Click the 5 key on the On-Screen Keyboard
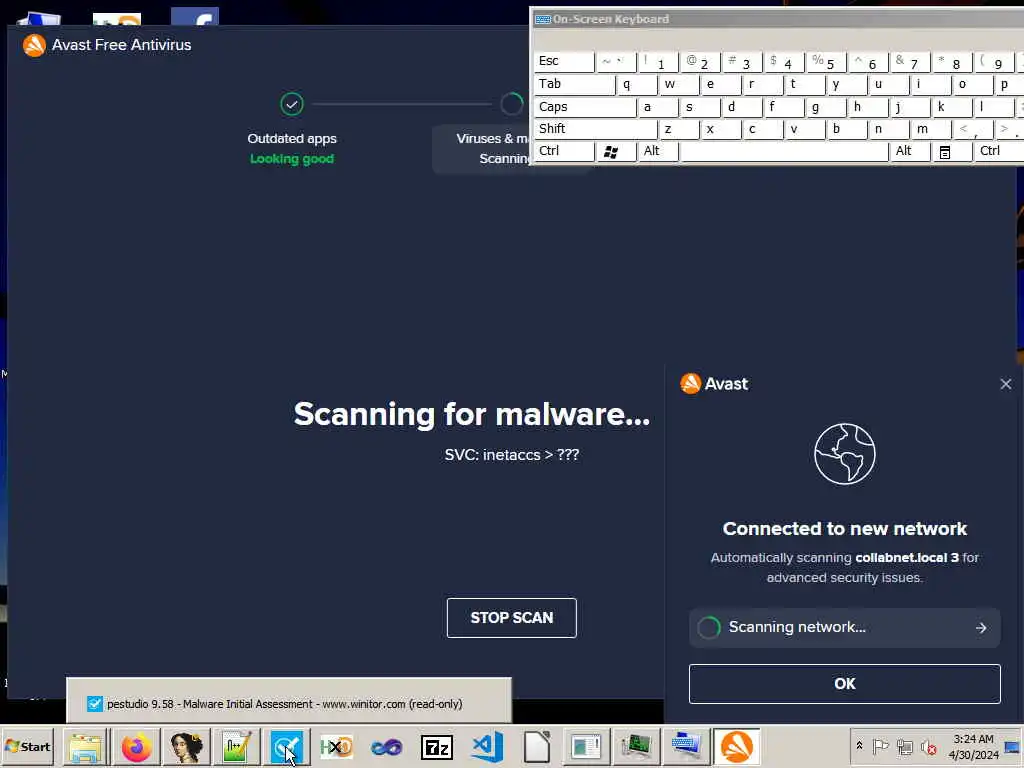Viewport: 1024px width, 768px height. [x=826, y=61]
